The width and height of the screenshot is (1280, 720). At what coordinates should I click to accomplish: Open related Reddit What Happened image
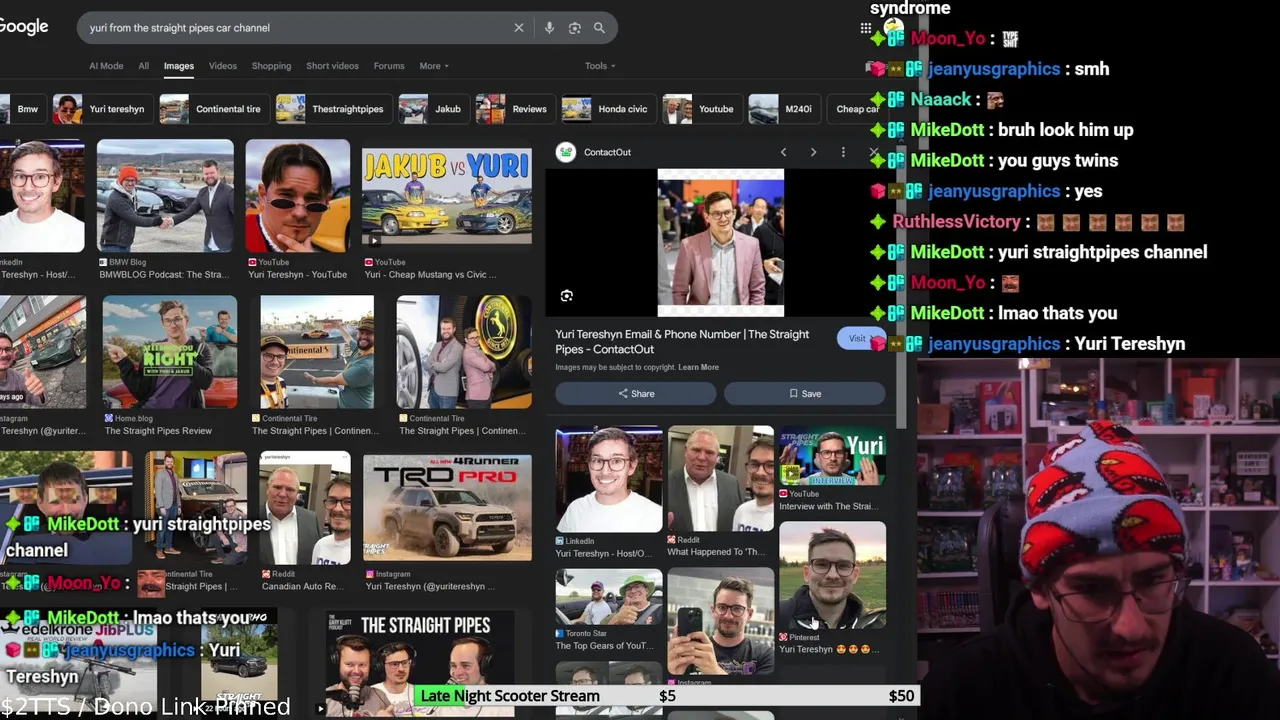coord(720,480)
